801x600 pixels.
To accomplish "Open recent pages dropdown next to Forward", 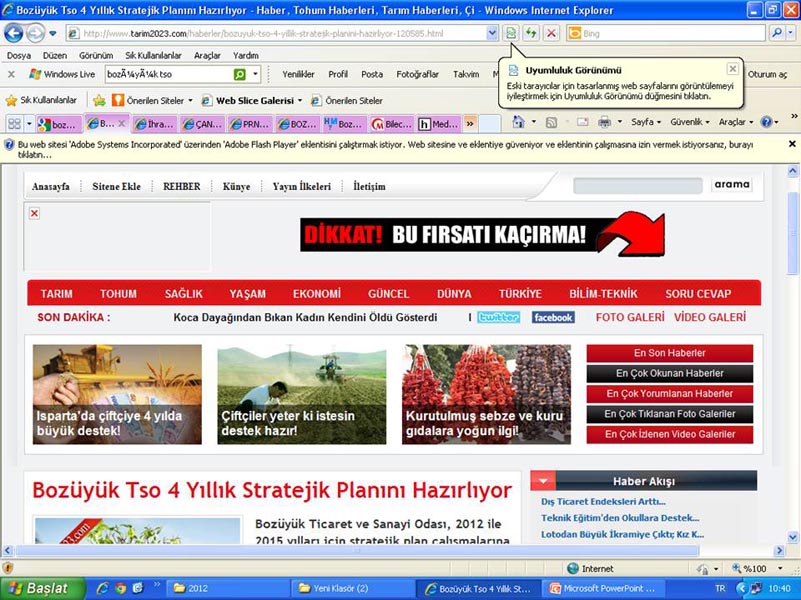I will (x=53, y=34).
